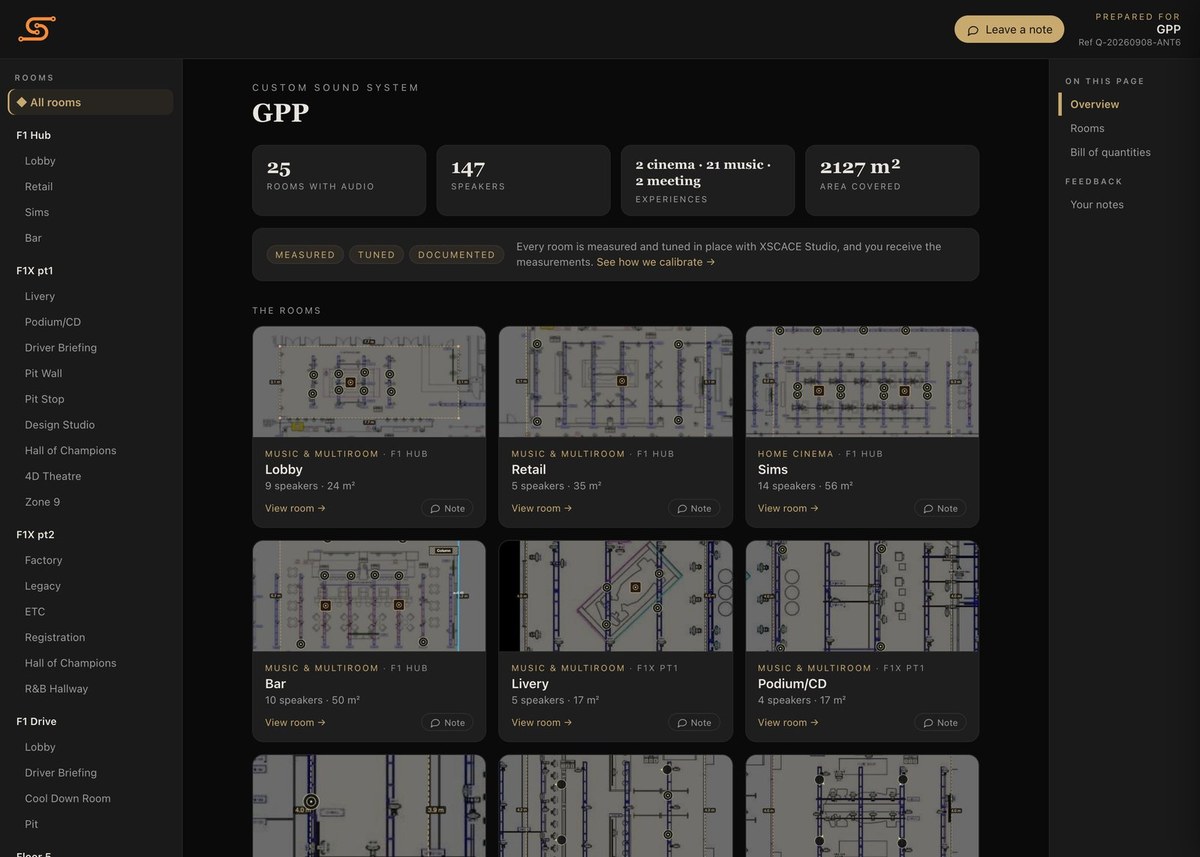Click the MEASURED badge
1200x857 pixels.
(x=305, y=255)
